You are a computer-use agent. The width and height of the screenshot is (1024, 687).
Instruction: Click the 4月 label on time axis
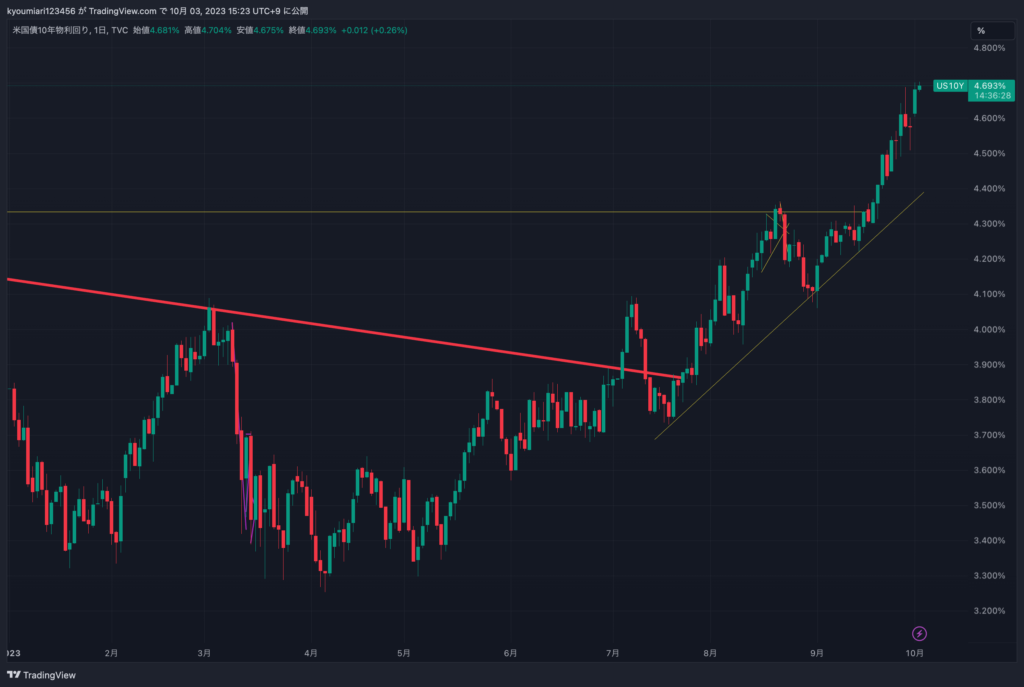click(311, 653)
